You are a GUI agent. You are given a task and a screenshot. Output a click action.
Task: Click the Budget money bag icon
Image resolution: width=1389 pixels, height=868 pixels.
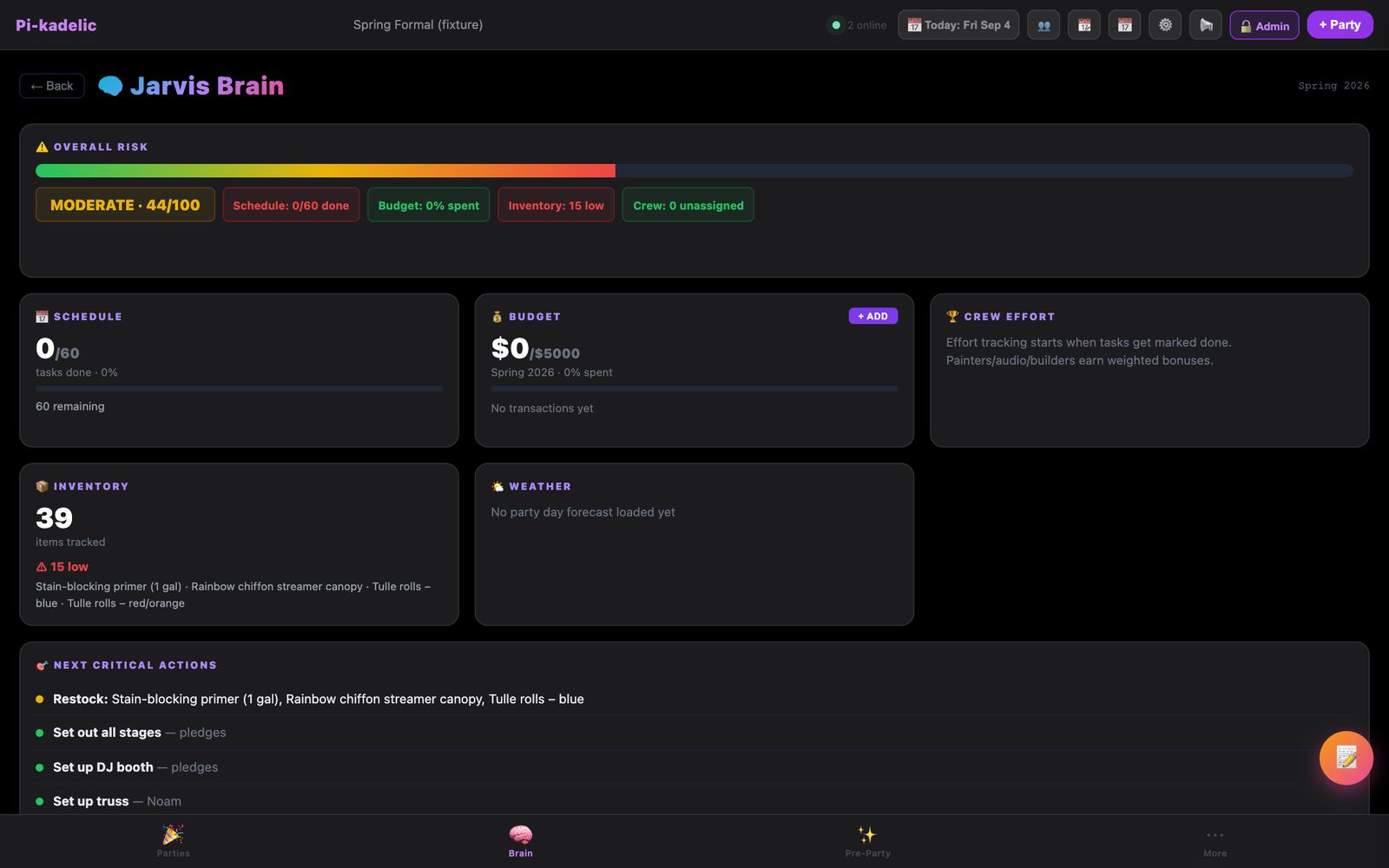point(497,317)
